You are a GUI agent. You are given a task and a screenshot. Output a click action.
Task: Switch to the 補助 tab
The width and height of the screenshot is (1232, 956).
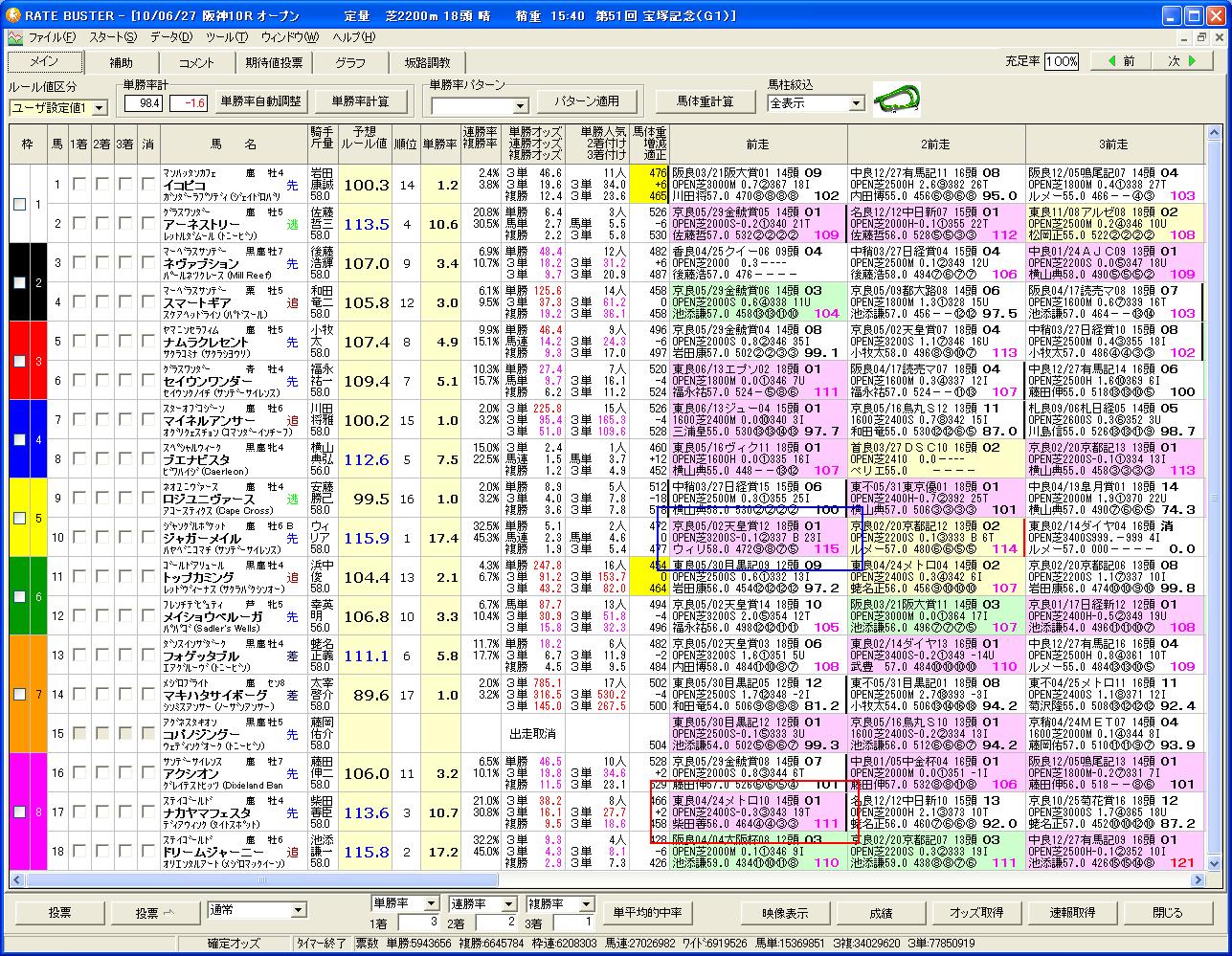(x=122, y=62)
